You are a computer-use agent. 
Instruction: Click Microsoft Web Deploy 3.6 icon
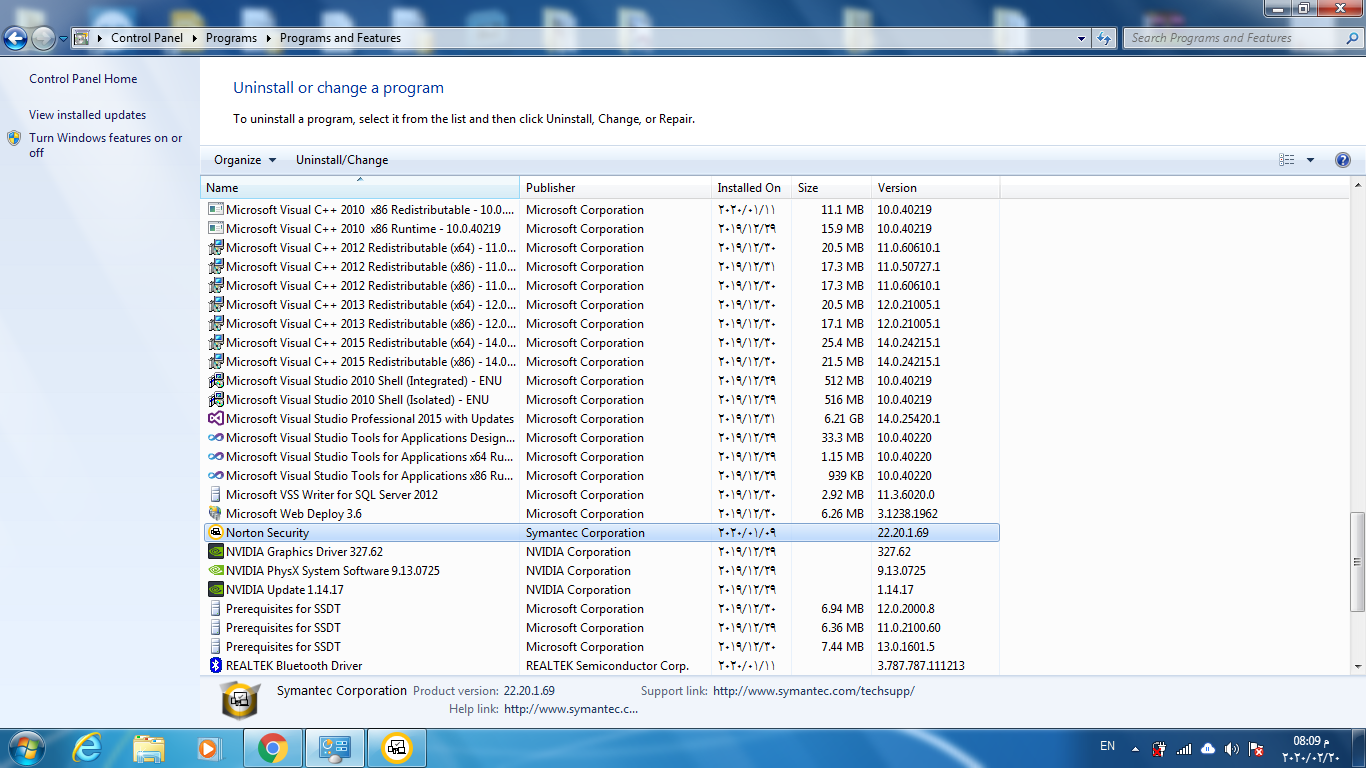pos(215,514)
